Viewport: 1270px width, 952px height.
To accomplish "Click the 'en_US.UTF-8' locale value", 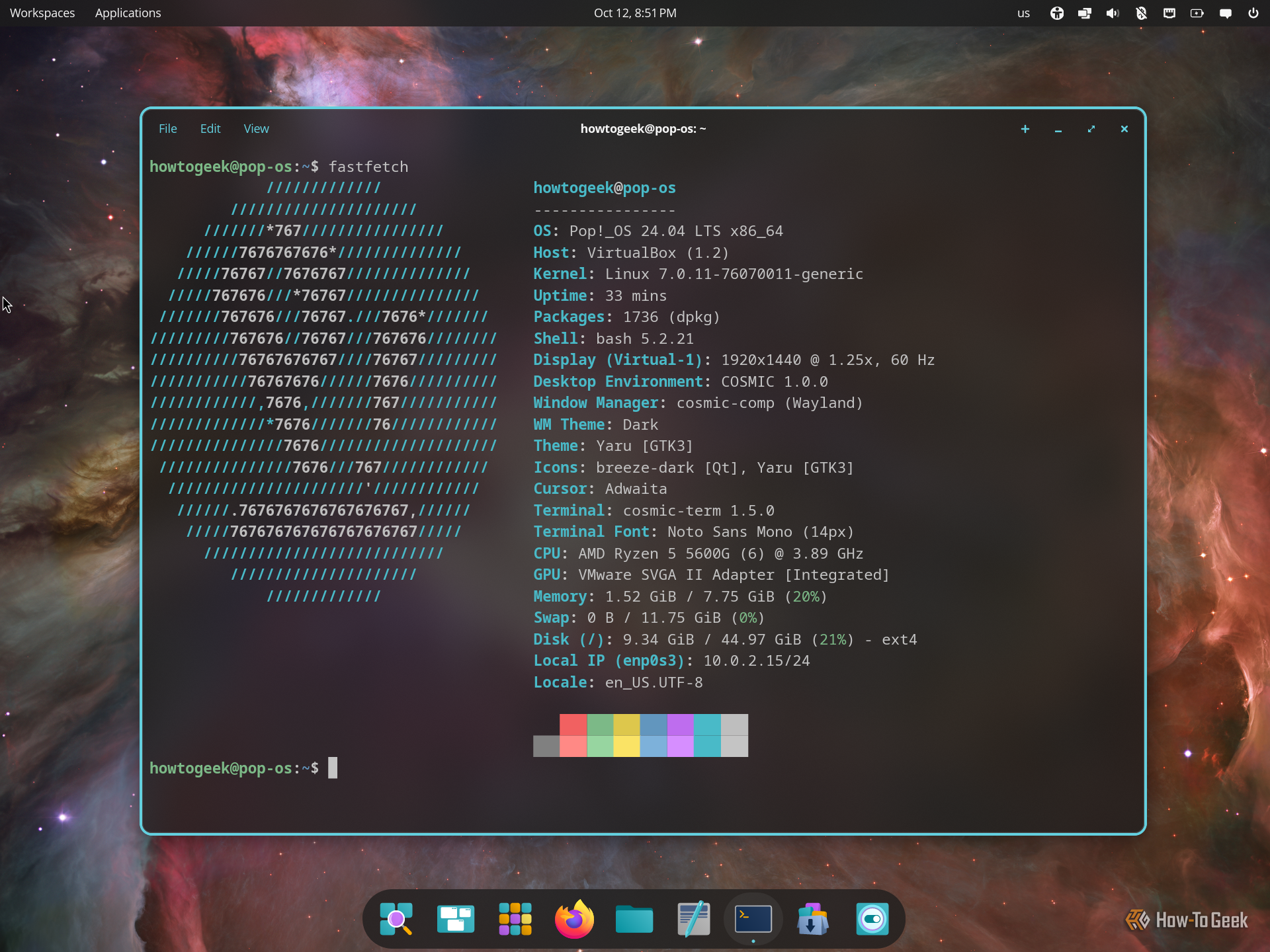I will pyautogui.click(x=654, y=682).
